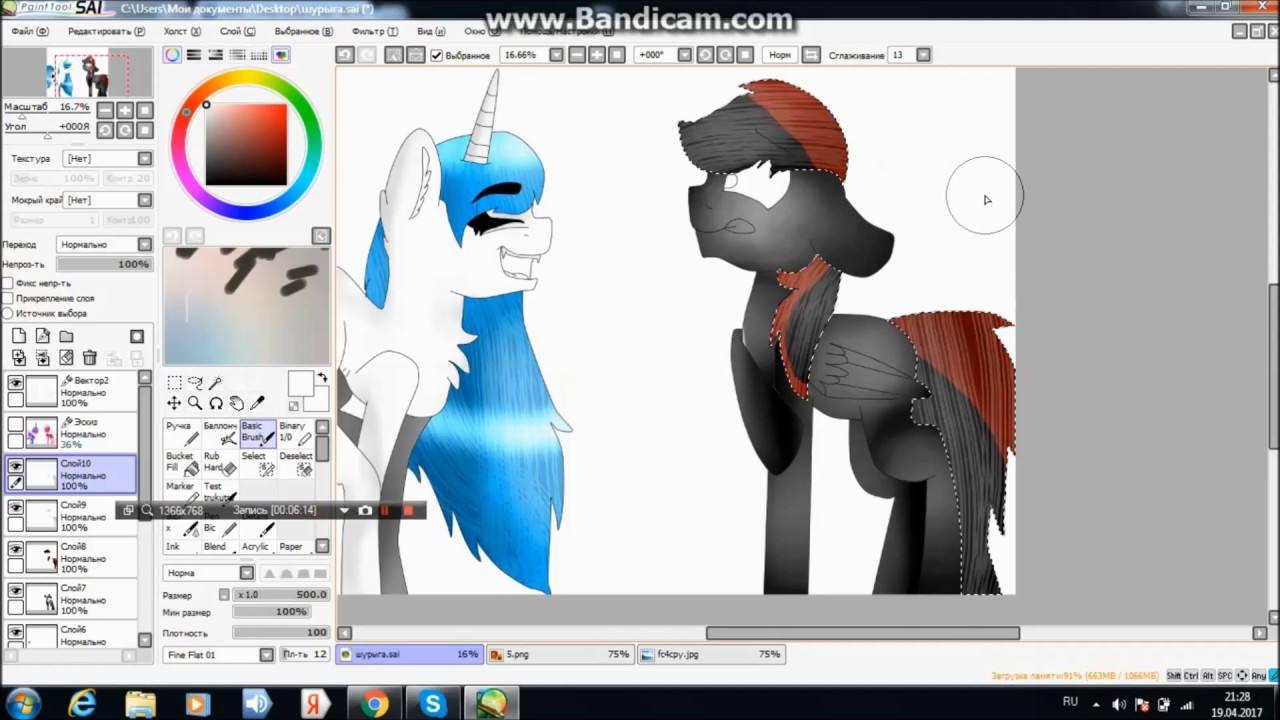Choose the Select pen tool

tap(258, 463)
